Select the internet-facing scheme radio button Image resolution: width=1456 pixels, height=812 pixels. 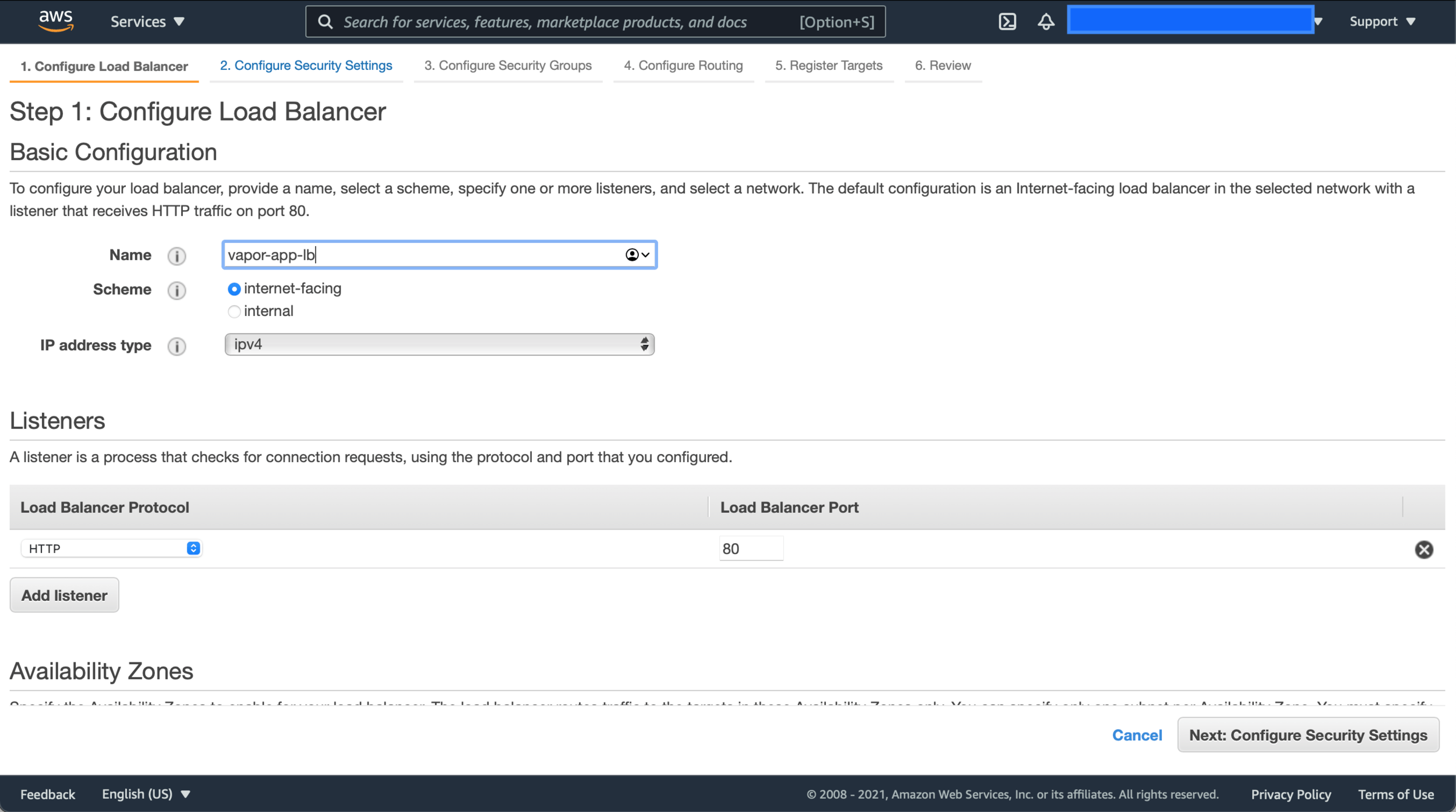234,289
